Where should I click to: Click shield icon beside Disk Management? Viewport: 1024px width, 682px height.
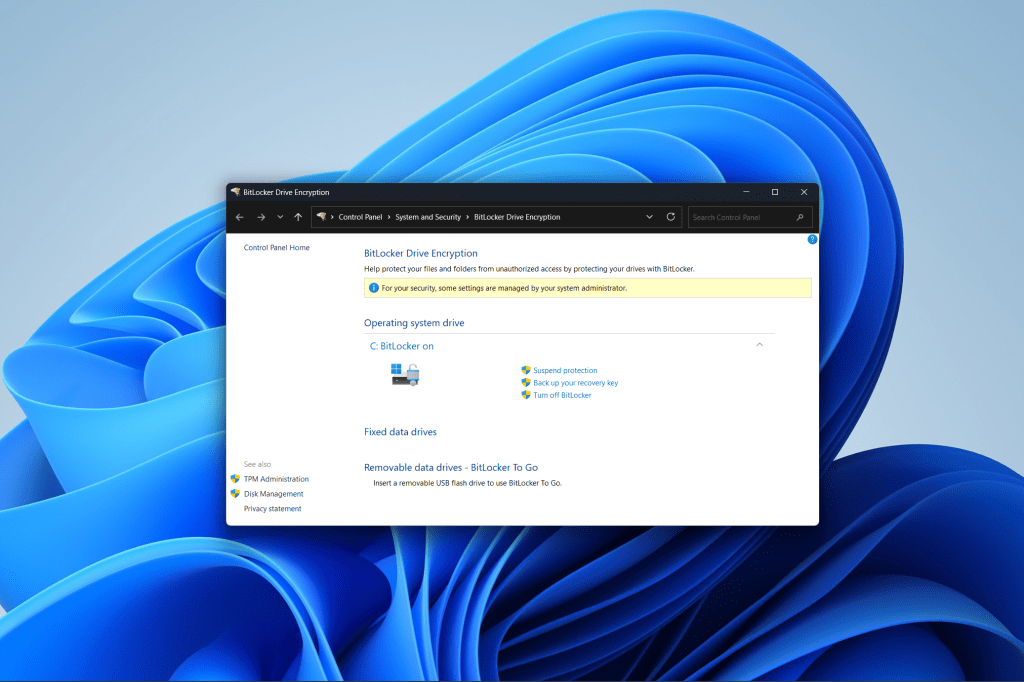click(x=235, y=494)
